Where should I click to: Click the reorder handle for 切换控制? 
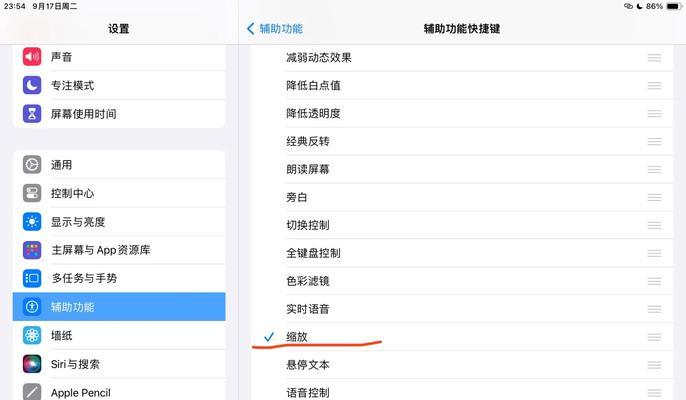tap(654, 225)
